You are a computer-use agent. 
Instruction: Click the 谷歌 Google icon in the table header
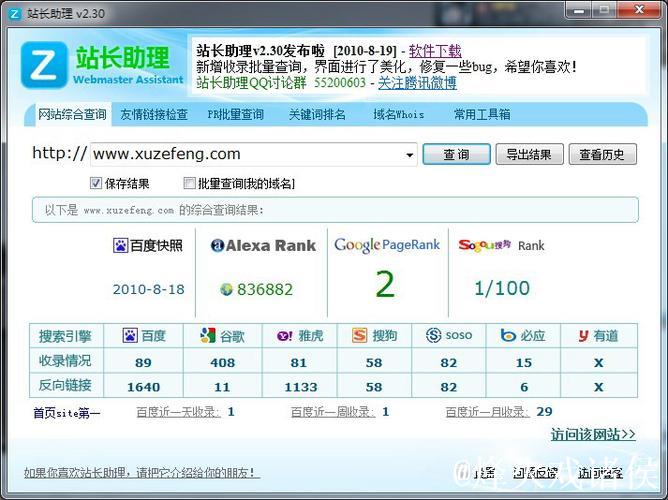click(x=208, y=336)
